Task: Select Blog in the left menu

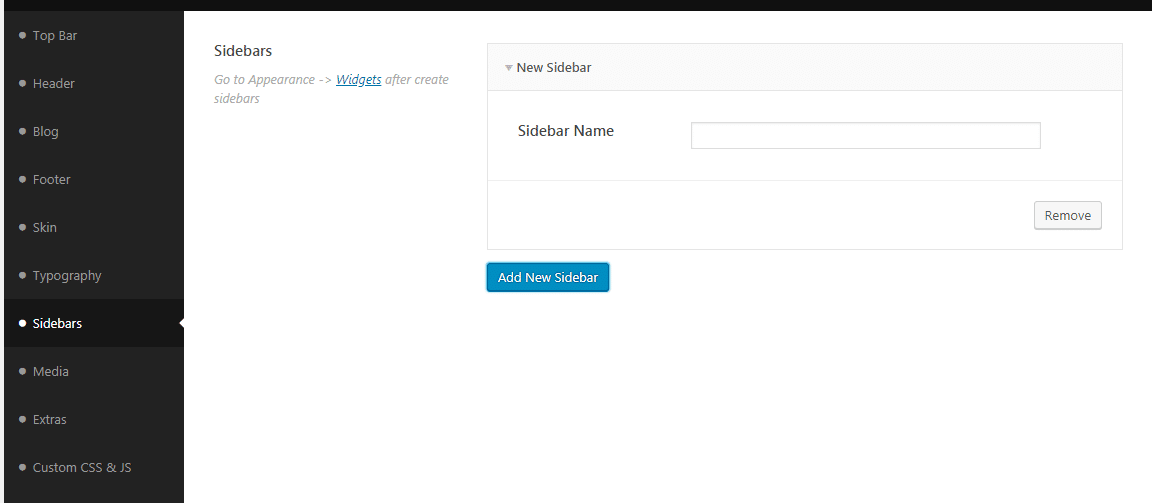Action: 45,132
